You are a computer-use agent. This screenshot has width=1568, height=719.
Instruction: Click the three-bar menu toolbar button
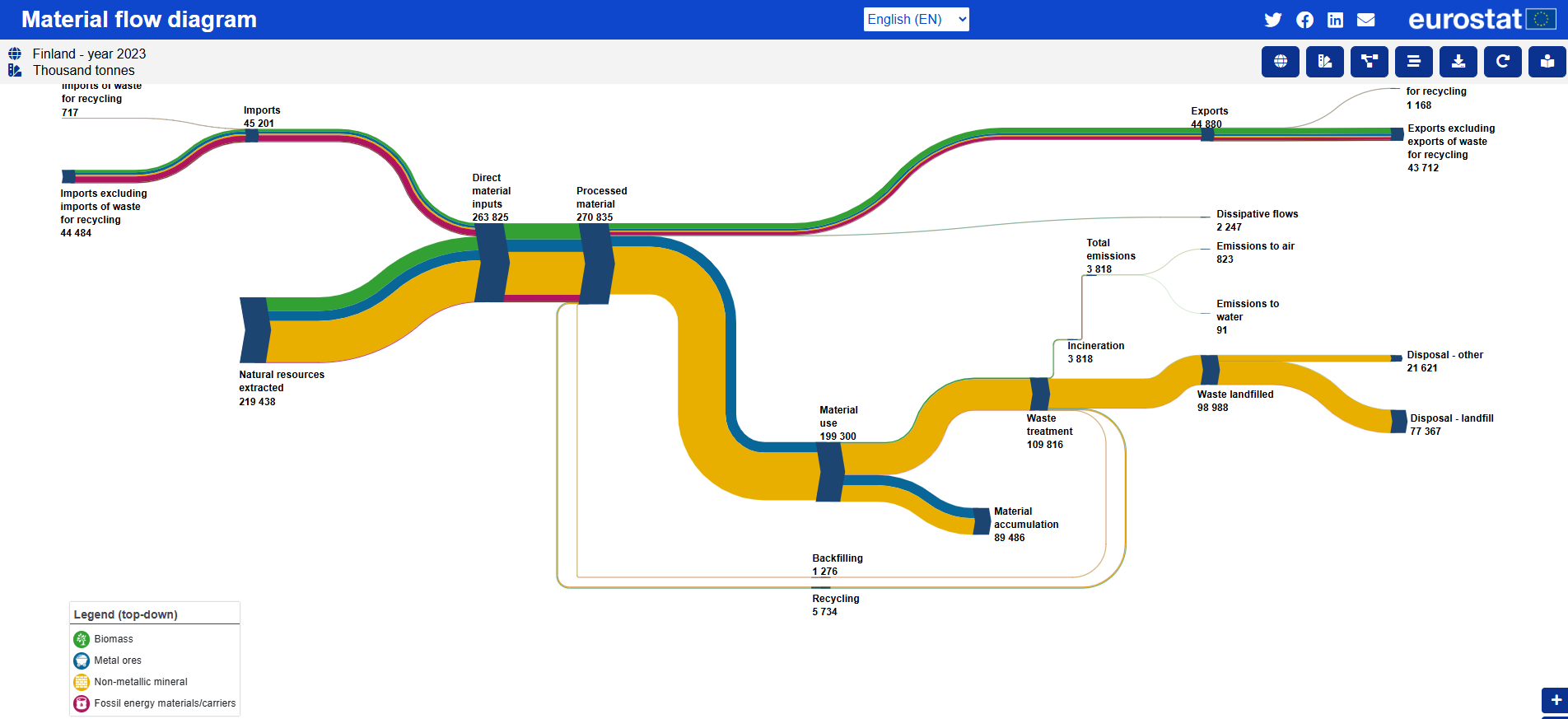pyautogui.click(x=1413, y=62)
